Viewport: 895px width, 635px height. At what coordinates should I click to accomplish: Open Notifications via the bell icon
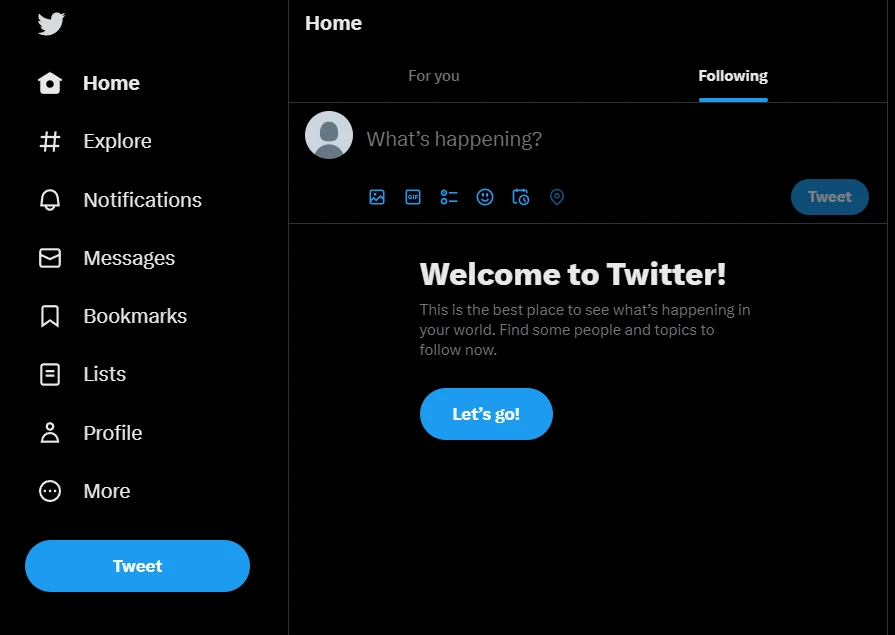[x=50, y=200]
